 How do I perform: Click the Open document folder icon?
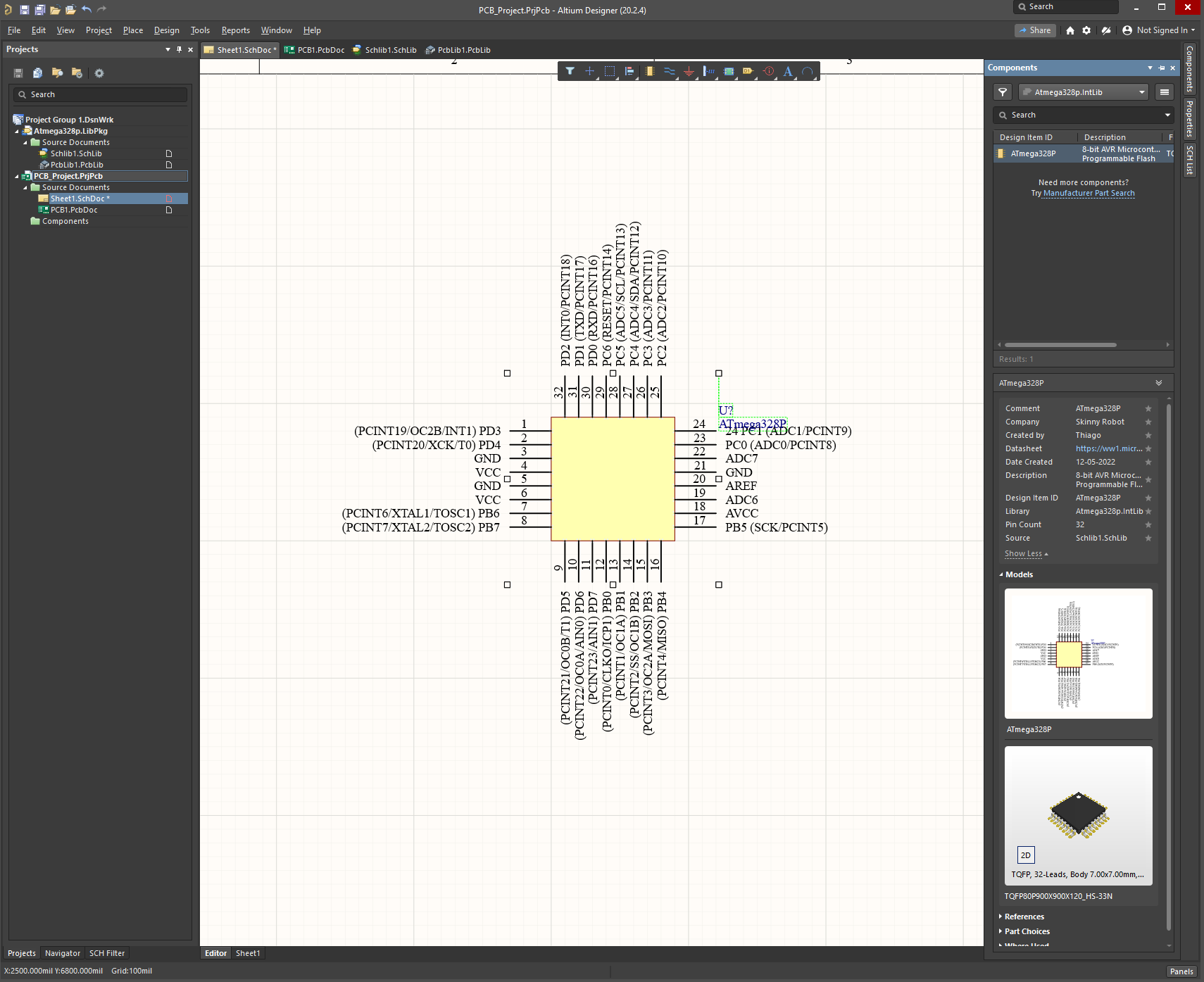(x=55, y=10)
